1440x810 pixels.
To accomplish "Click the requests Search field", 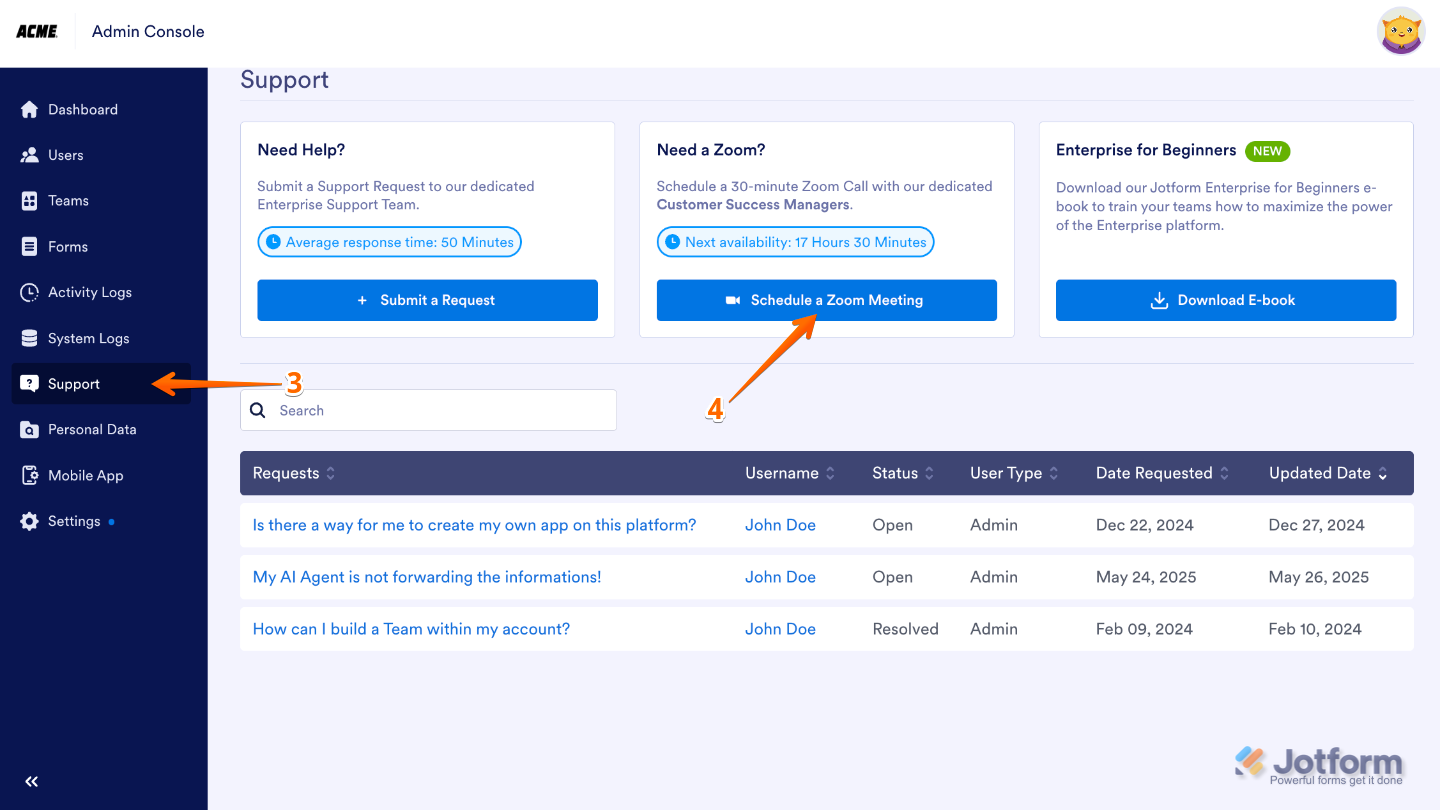I will click(440, 410).
